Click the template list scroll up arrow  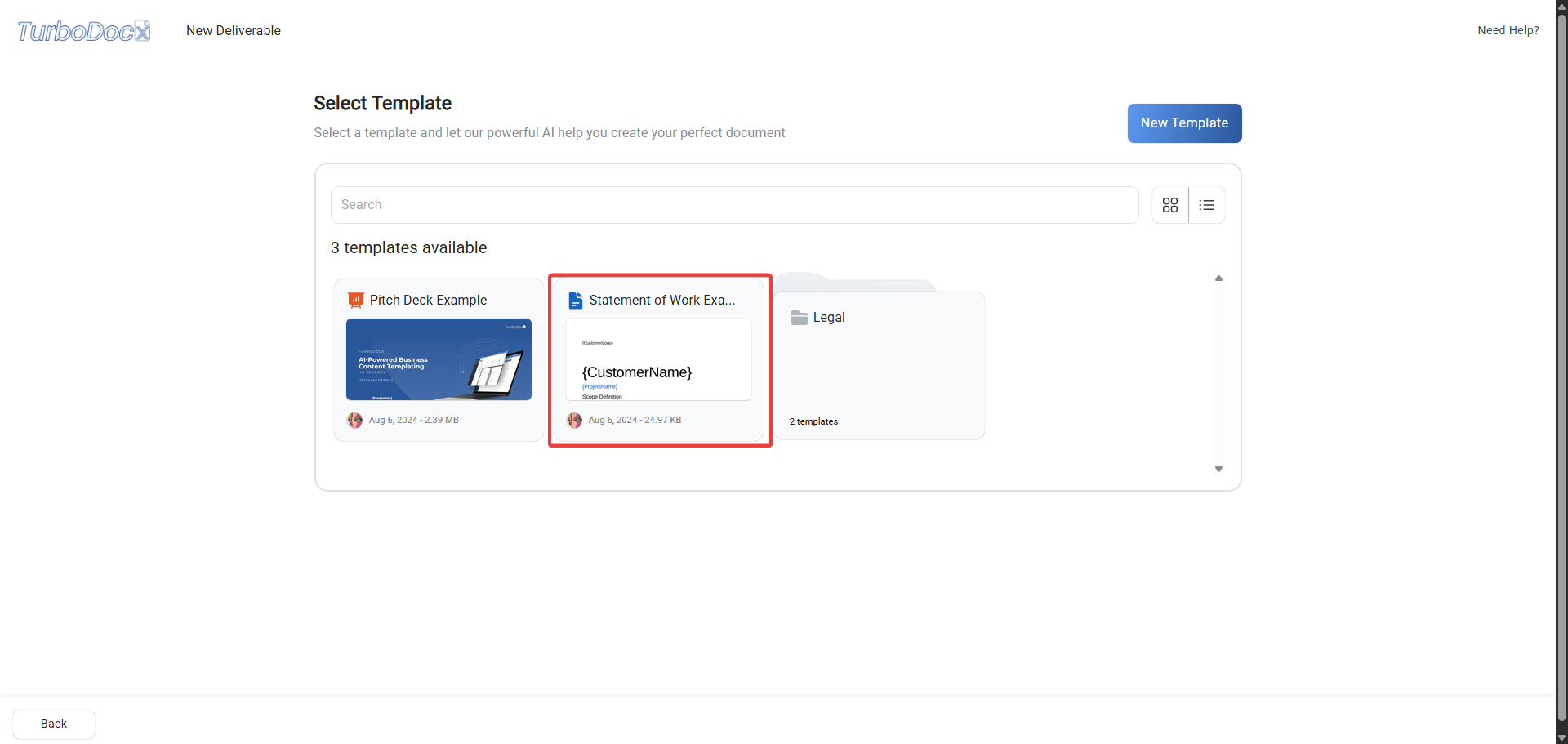pyautogui.click(x=1218, y=278)
